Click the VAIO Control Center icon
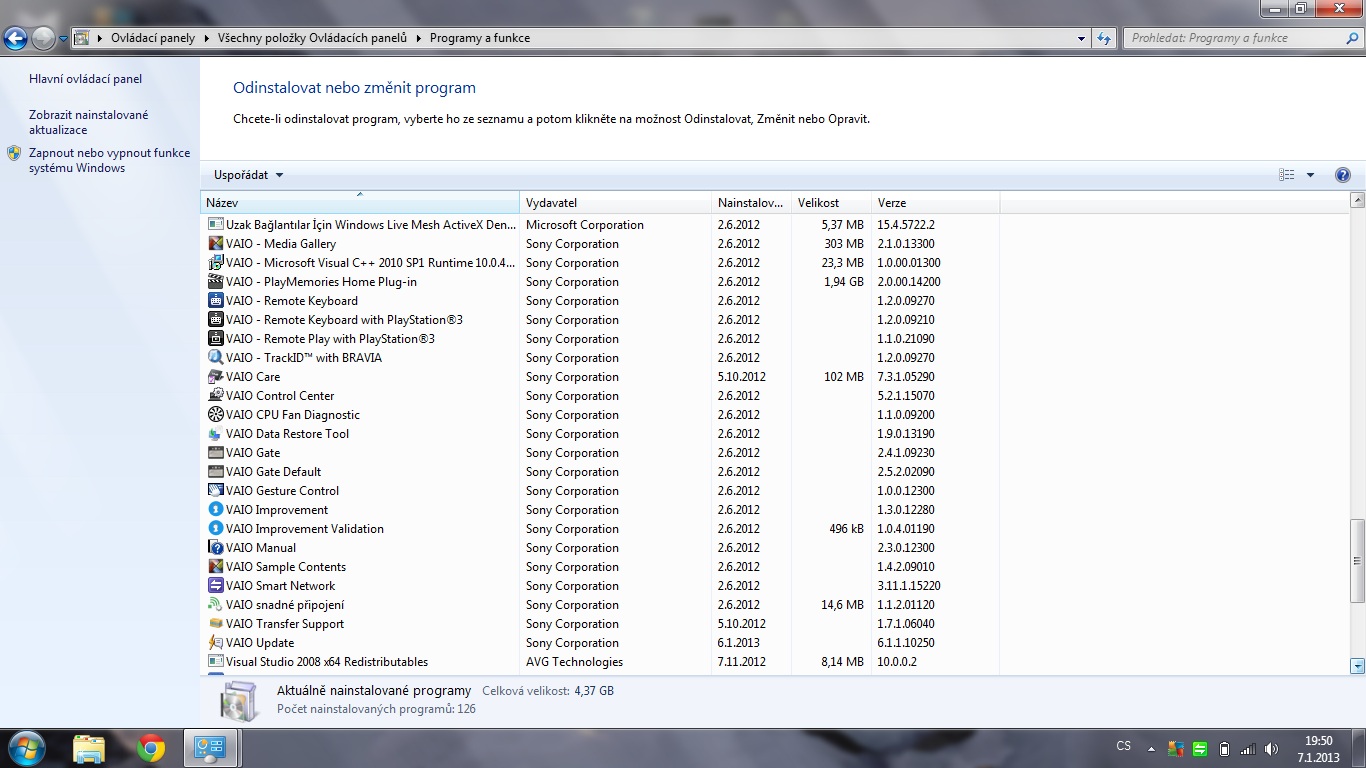 tap(215, 396)
